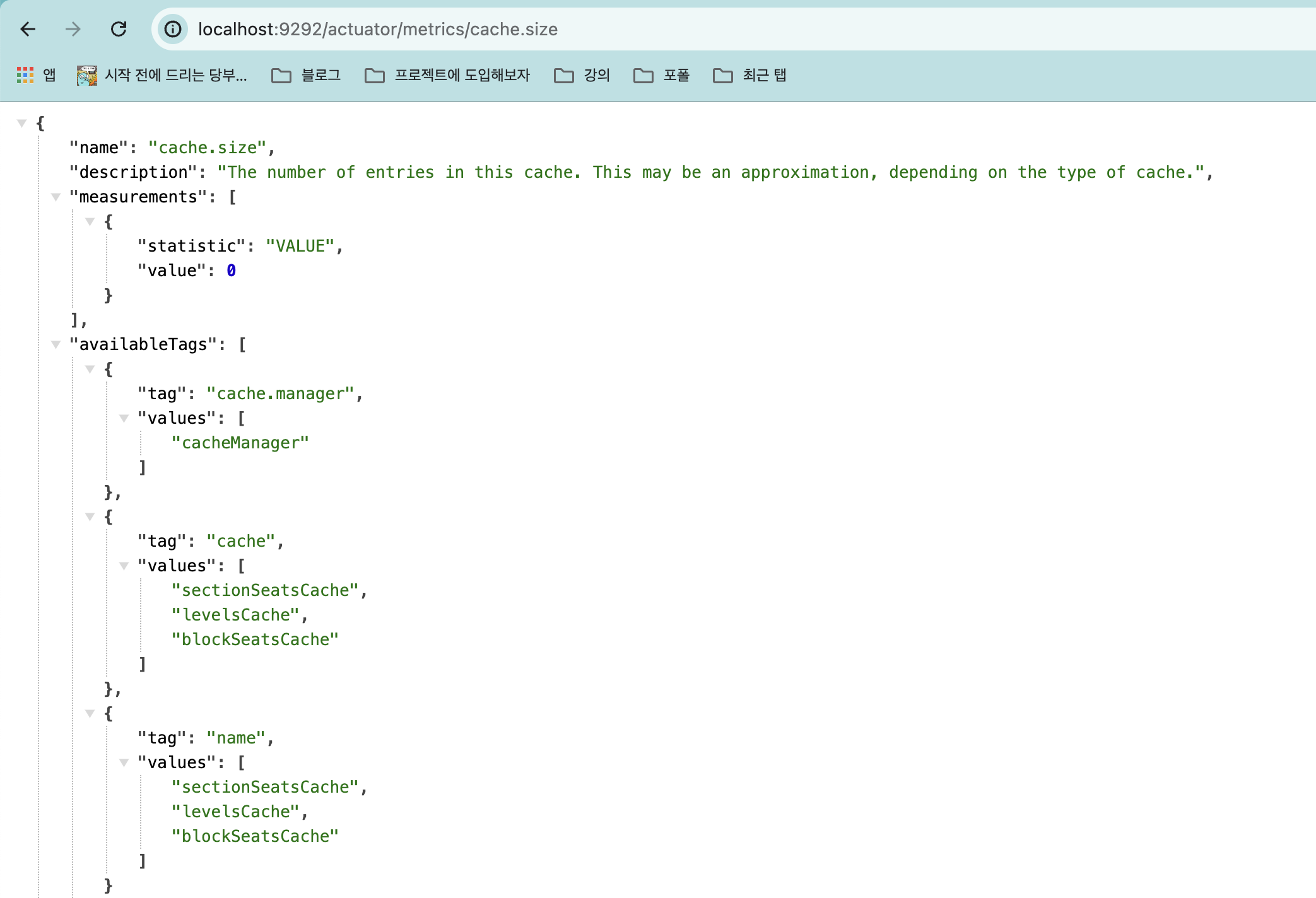Click the "cacheManager" string
Image resolution: width=1316 pixels, height=898 pixels.
point(240,443)
